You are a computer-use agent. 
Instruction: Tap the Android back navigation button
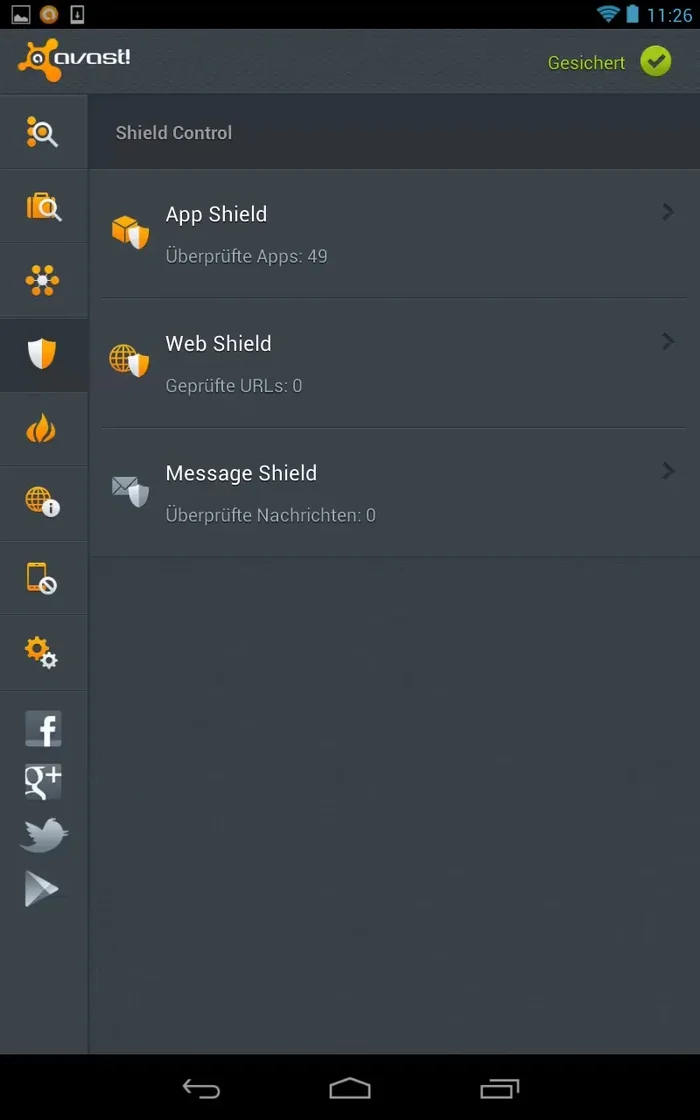tap(201, 1089)
